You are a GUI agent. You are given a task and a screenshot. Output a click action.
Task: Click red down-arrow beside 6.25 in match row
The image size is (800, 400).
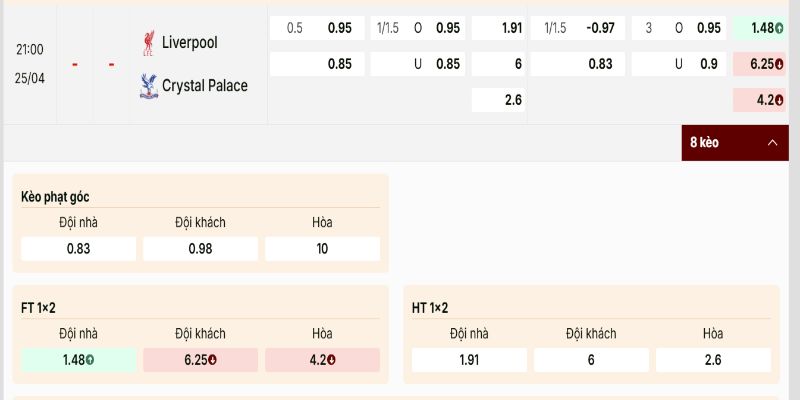779,64
